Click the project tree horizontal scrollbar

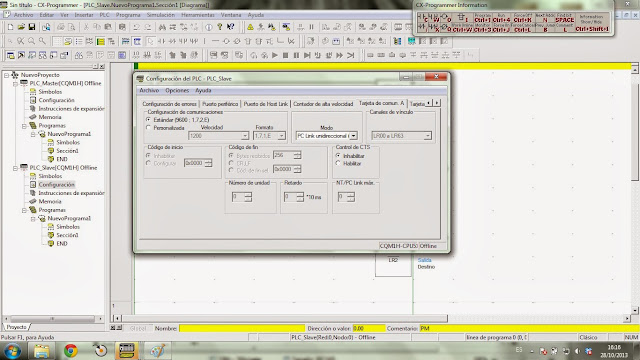tap(53, 318)
